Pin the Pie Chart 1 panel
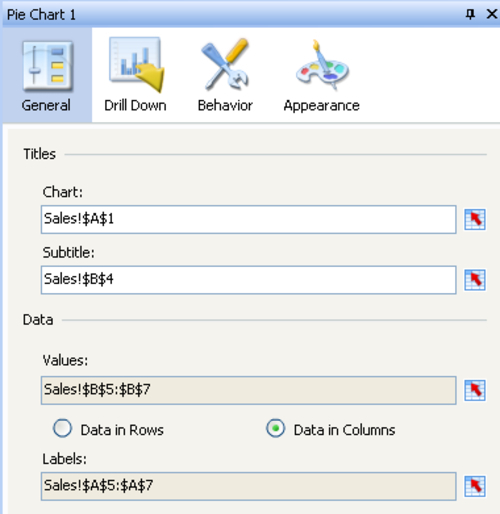Image resolution: width=500 pixels, height=514 pixels. [x=470, y=14]
